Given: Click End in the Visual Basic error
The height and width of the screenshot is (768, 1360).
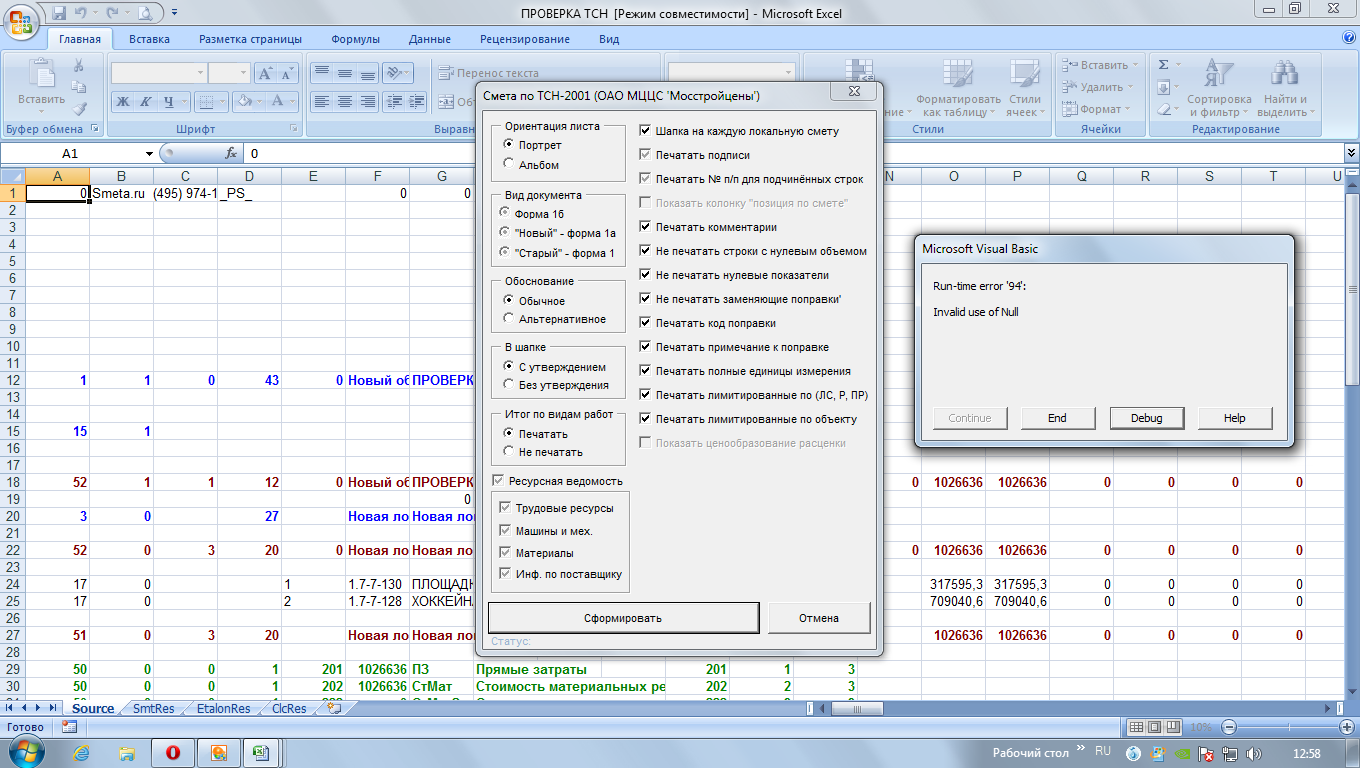Looking at the screenshot, I should coord(1057,418).
